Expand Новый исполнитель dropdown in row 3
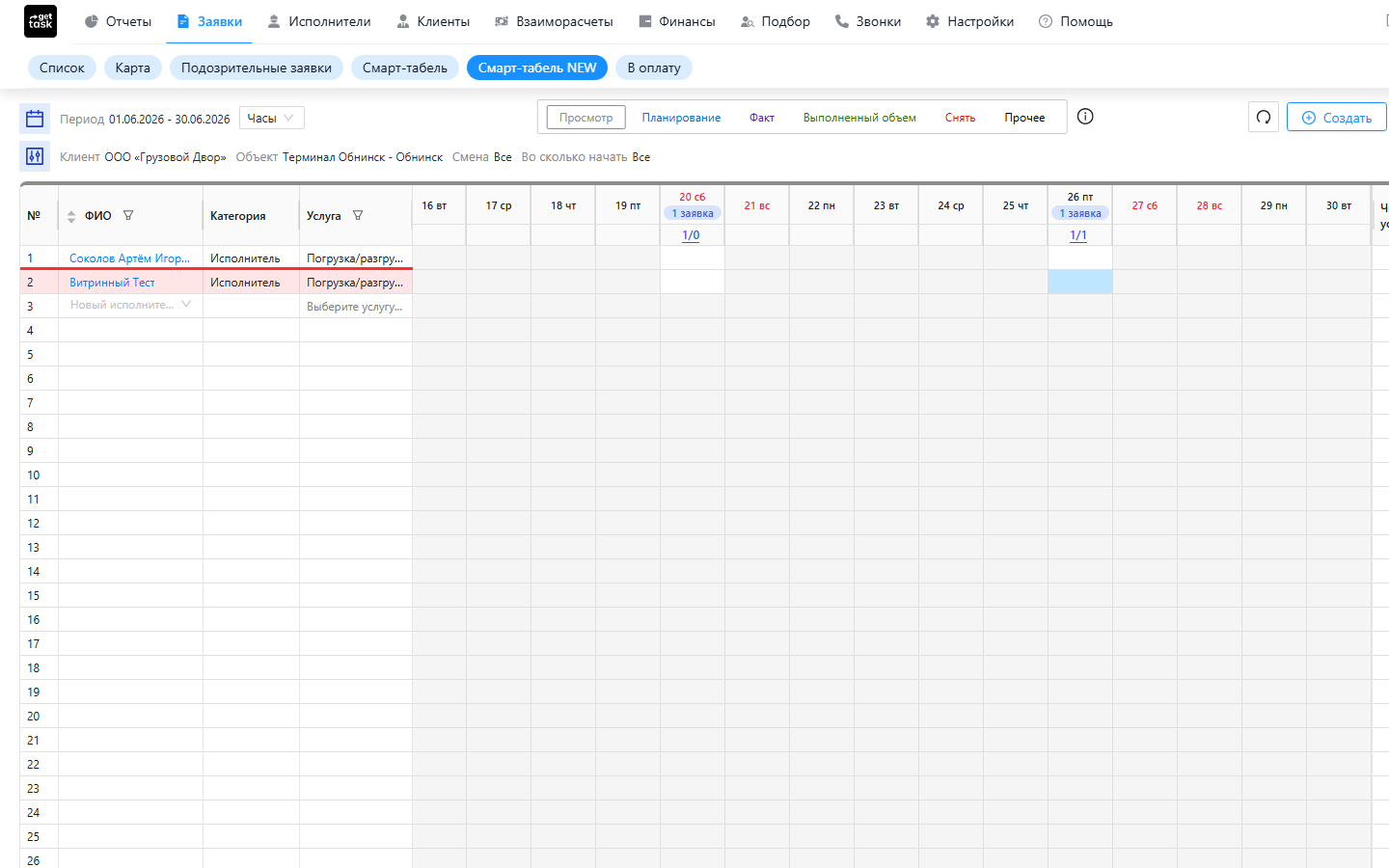This screenshot has height=868, width=1389. (186, 305)
